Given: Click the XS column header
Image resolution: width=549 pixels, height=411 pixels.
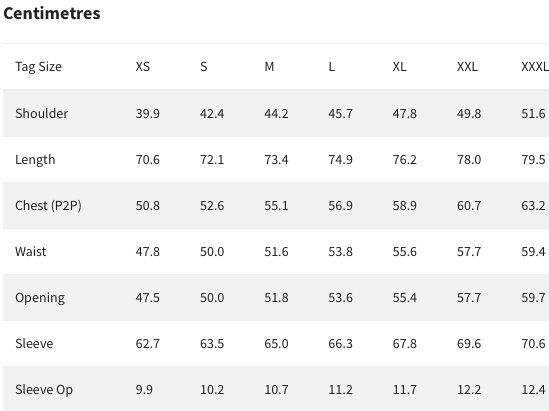Looking at the screenshot, I should pos(143,66).
